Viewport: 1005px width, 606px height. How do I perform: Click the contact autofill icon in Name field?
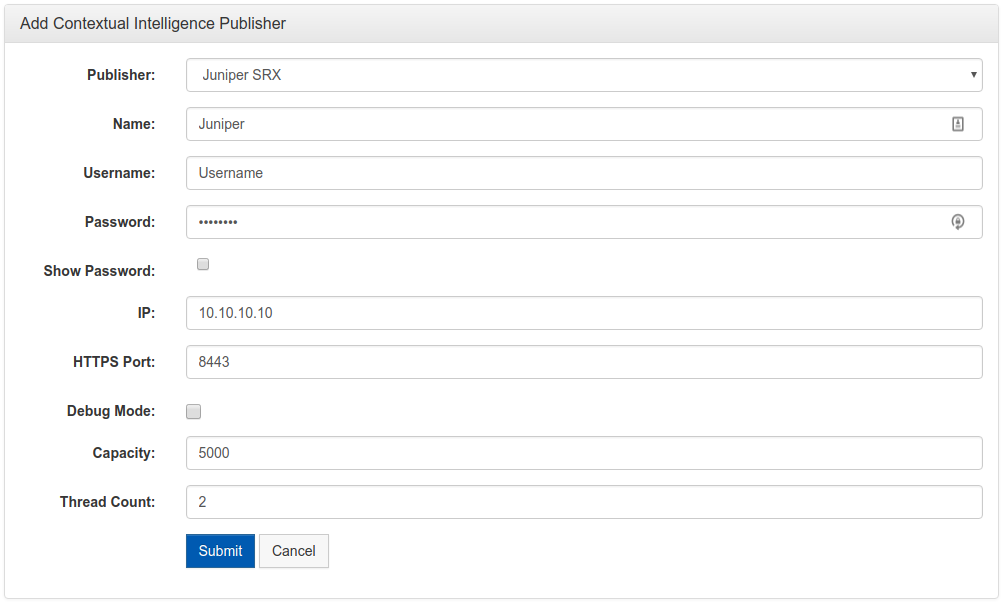click(x=958, y=124)
